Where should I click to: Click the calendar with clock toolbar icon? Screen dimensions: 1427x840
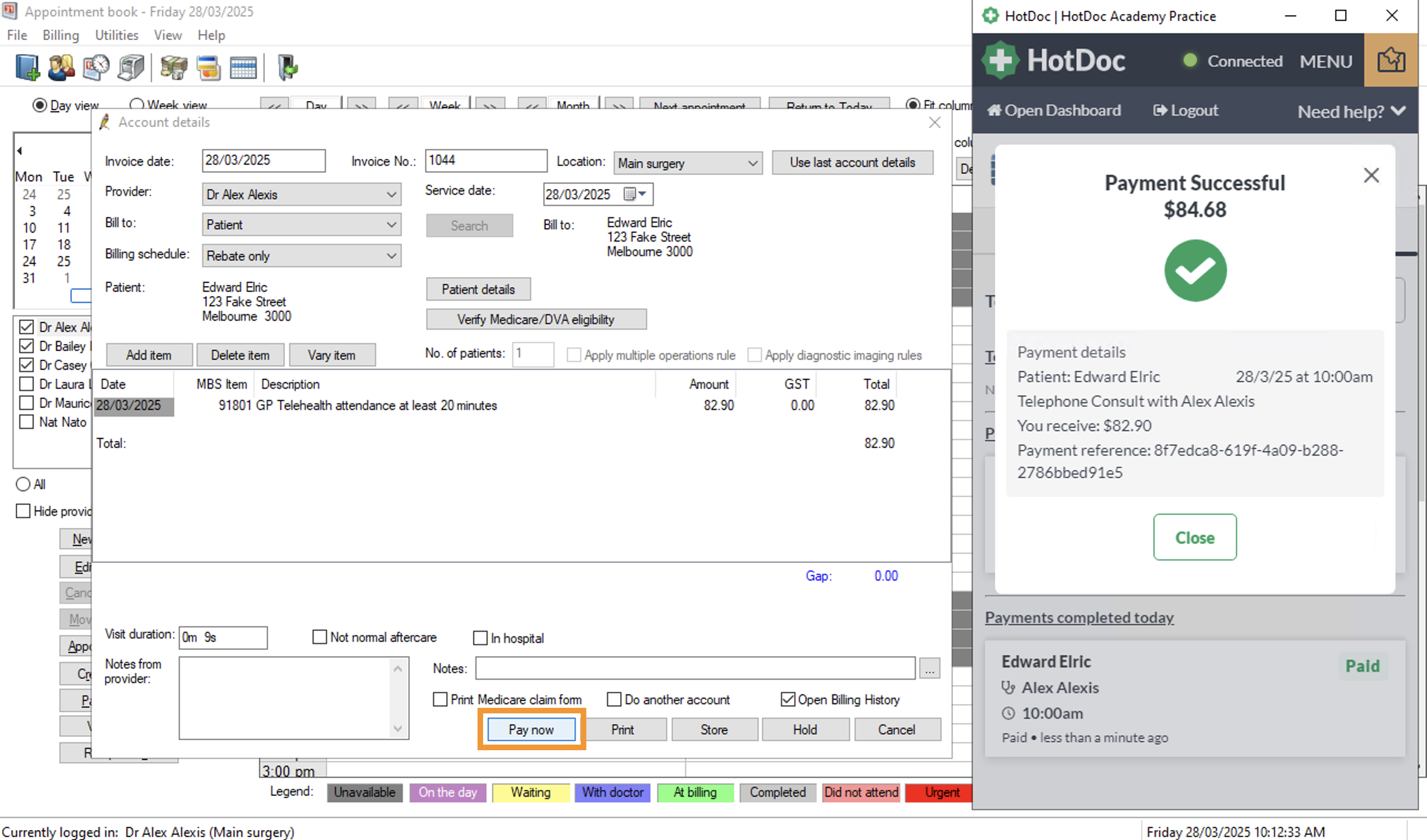pyautogui.click(x=97, y=67)
